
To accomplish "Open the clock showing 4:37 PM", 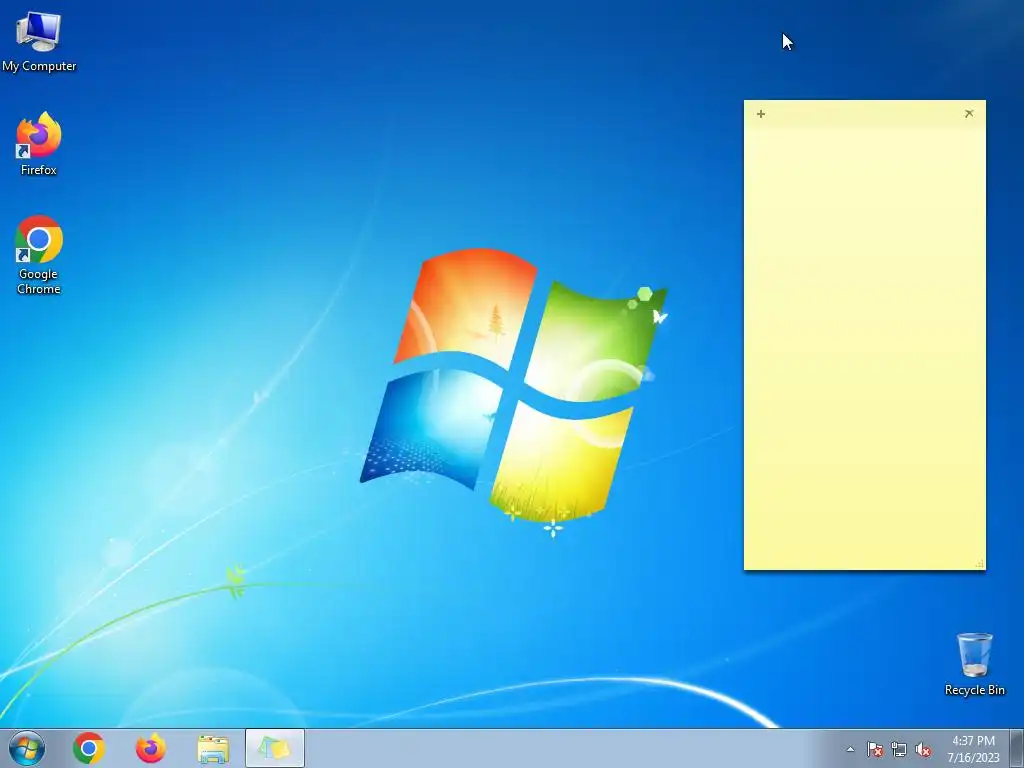I will point(973,749).
